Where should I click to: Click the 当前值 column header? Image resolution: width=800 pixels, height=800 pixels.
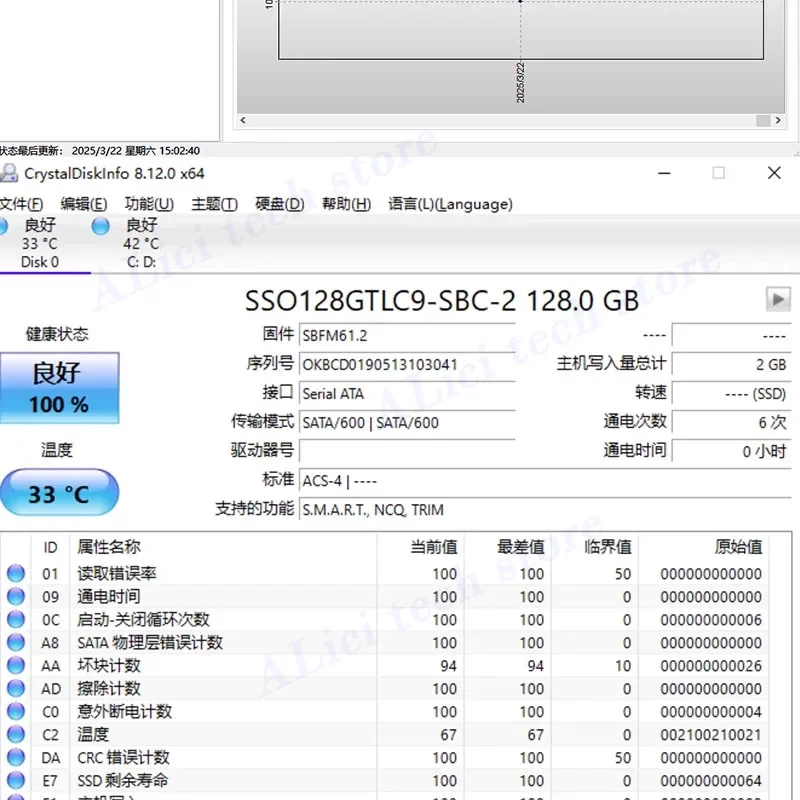[420, 547]
